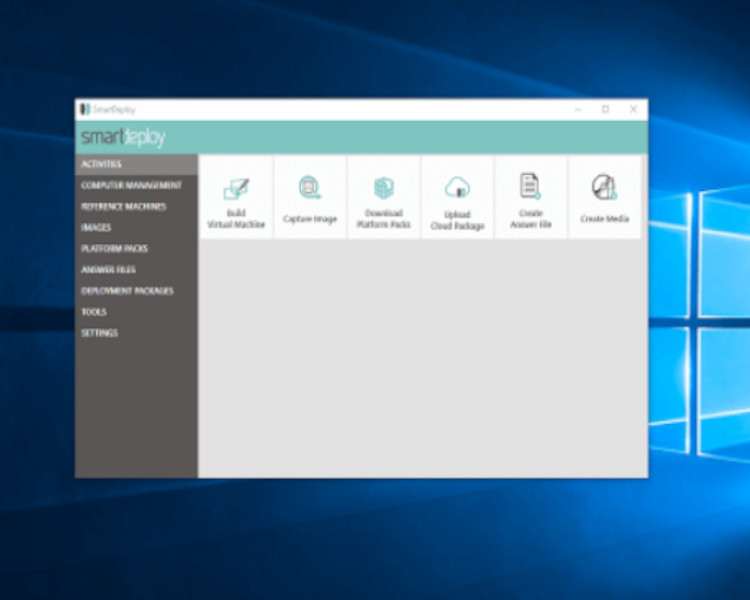Click the SmartDeploy title bar app icon

pos(85,109)
